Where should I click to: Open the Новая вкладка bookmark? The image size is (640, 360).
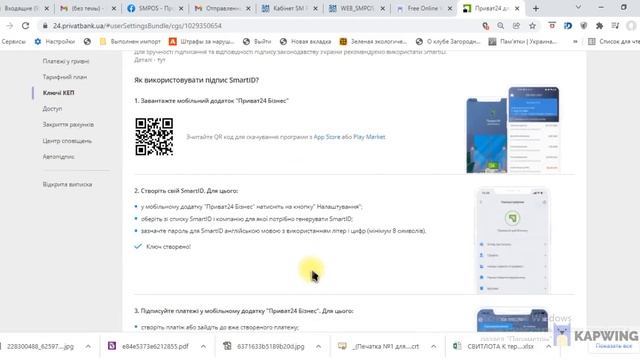(305, 42)
